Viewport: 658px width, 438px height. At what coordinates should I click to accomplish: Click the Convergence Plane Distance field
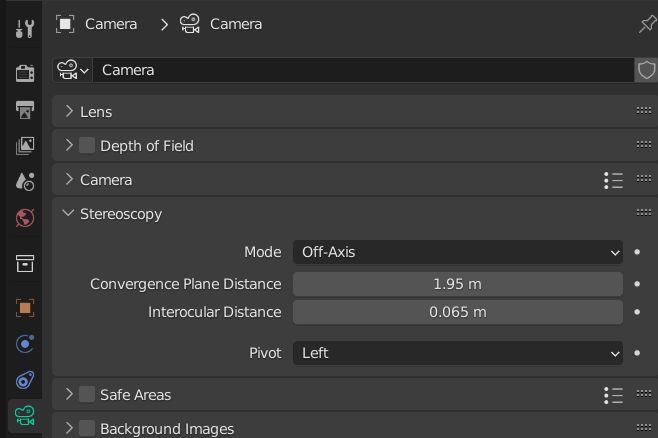pos(458,284)
